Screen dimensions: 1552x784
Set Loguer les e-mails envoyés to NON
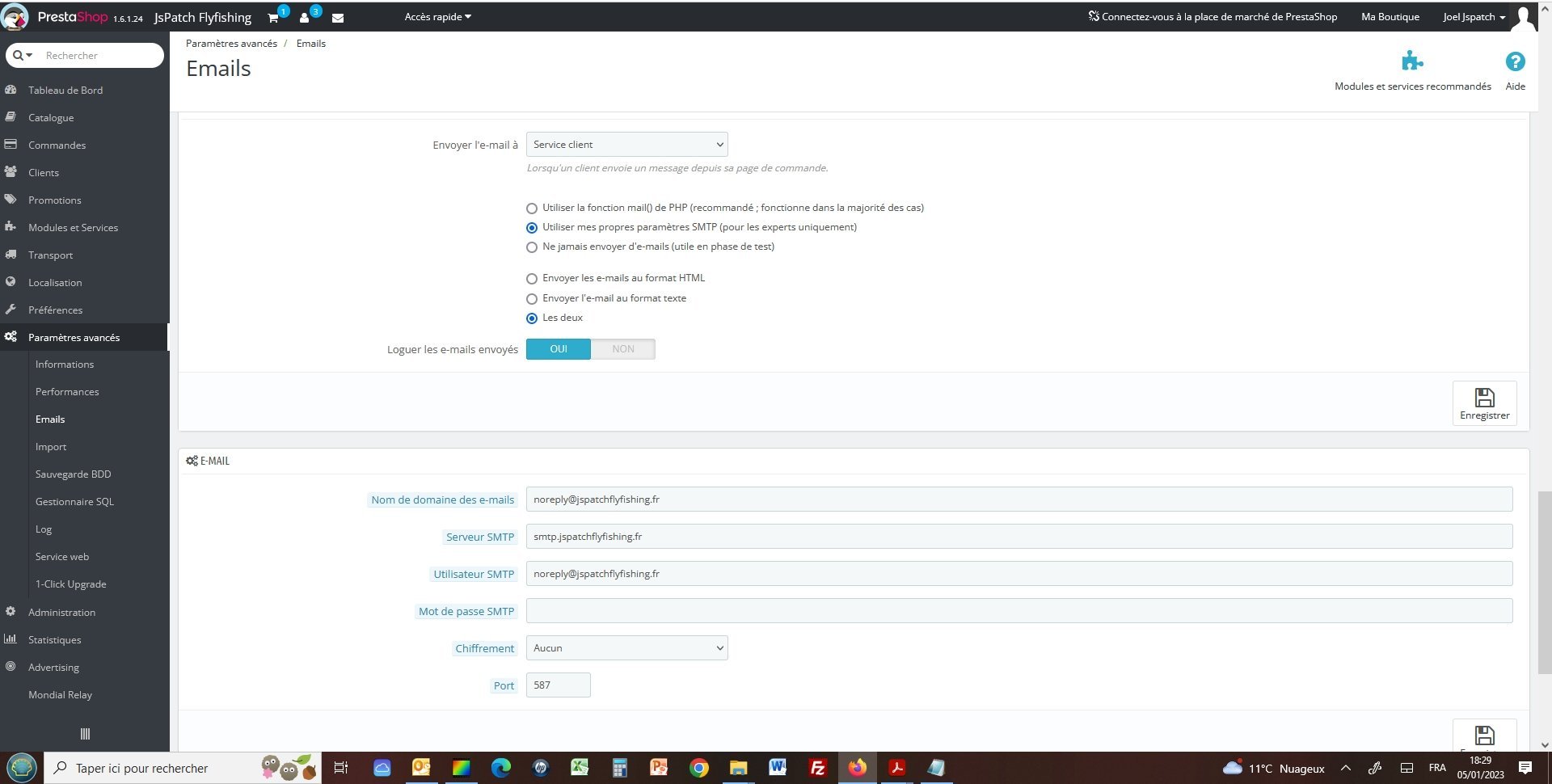(623, 349)
